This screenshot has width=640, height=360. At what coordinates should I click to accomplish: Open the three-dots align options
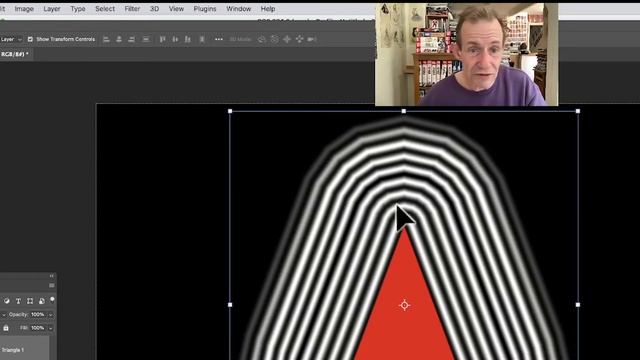tap(219, 39)
